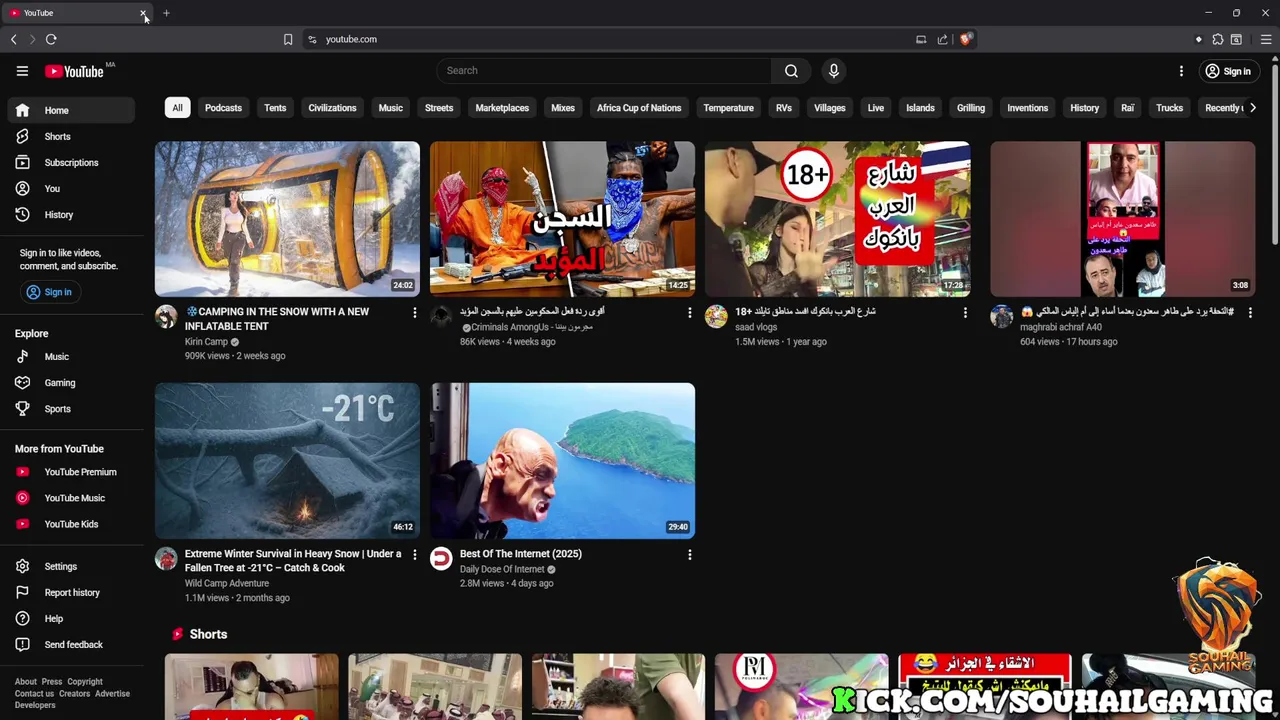Select the Podcasts filter chip
The image size is (1280, 720).
[x=223, y=108]
